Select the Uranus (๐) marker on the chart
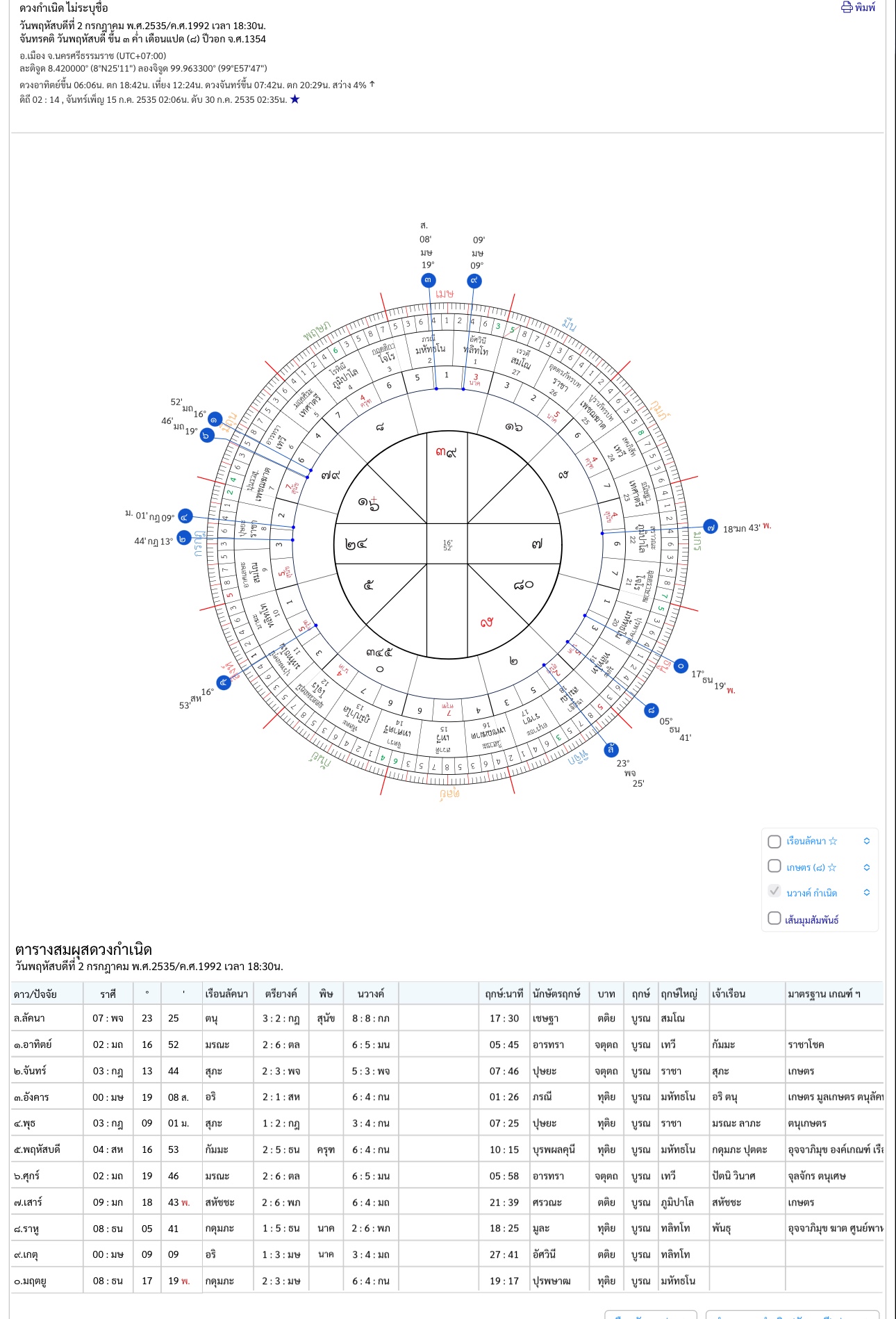The width and height of the screenshot is (896, 1319). [681, 666]
